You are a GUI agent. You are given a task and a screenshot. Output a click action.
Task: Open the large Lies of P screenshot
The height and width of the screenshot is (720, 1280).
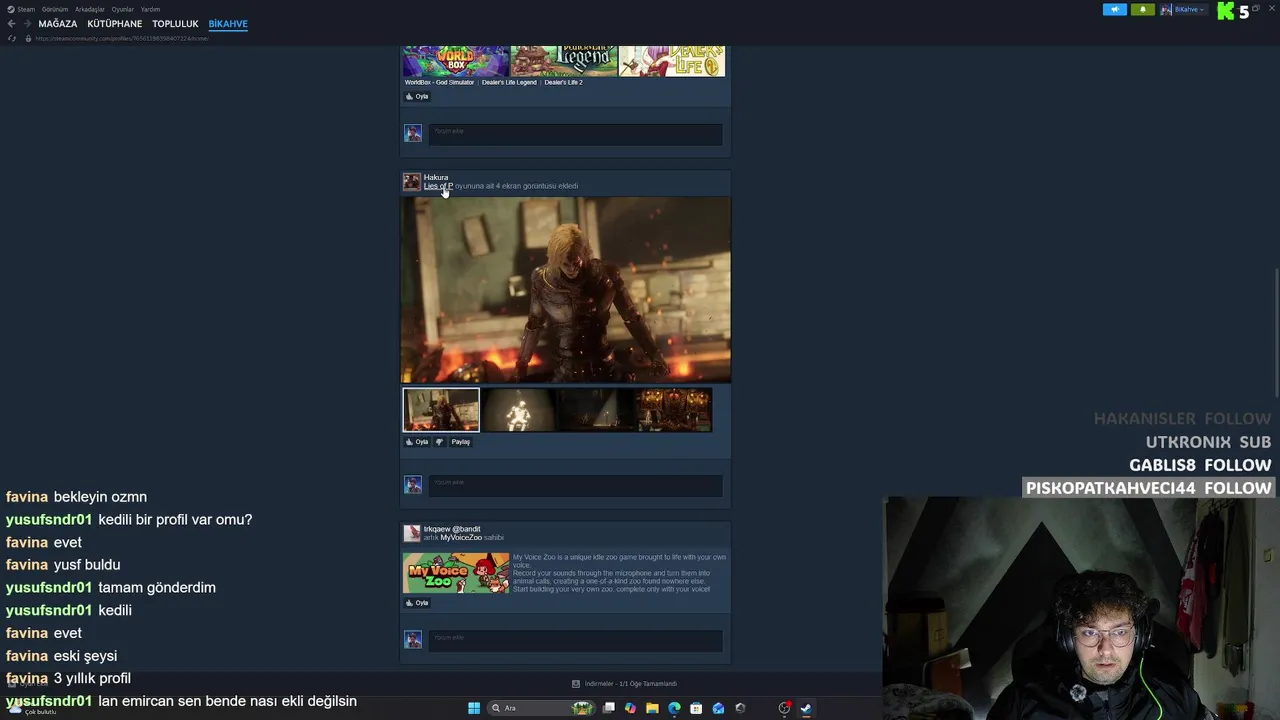pyautogui.click(x=566, y=290)
